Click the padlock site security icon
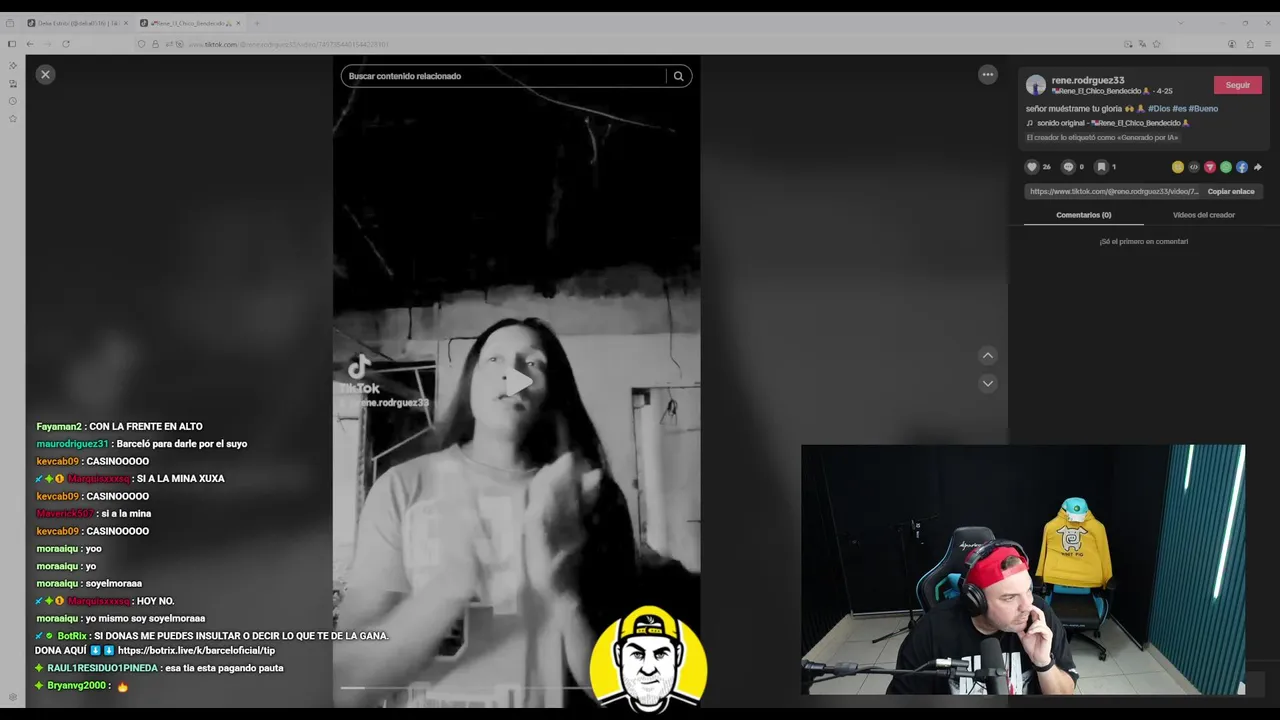Screen dimensions: 1280x720 [155, 44]
